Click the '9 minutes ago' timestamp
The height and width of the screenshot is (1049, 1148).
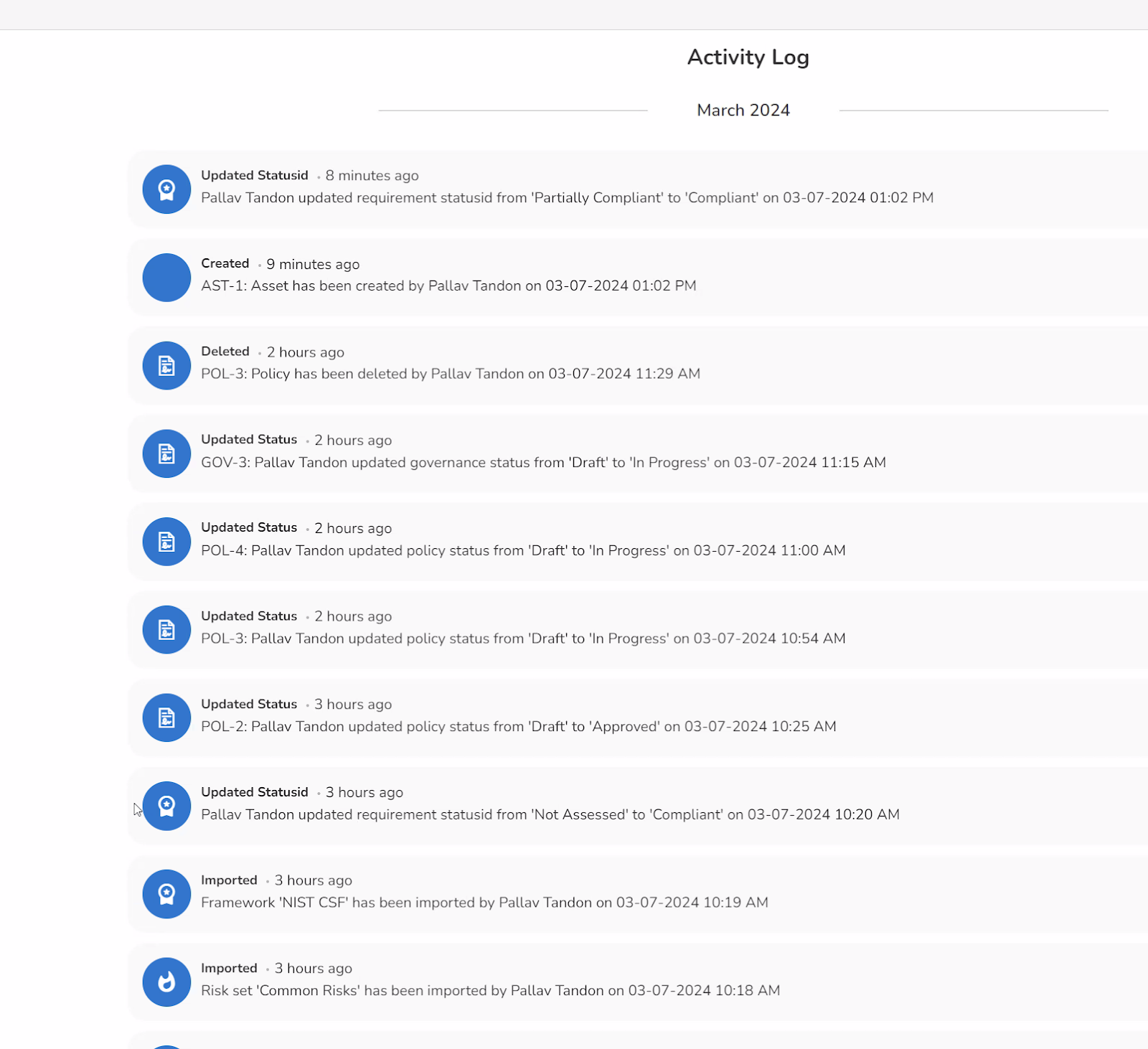(x=313, y=264)
